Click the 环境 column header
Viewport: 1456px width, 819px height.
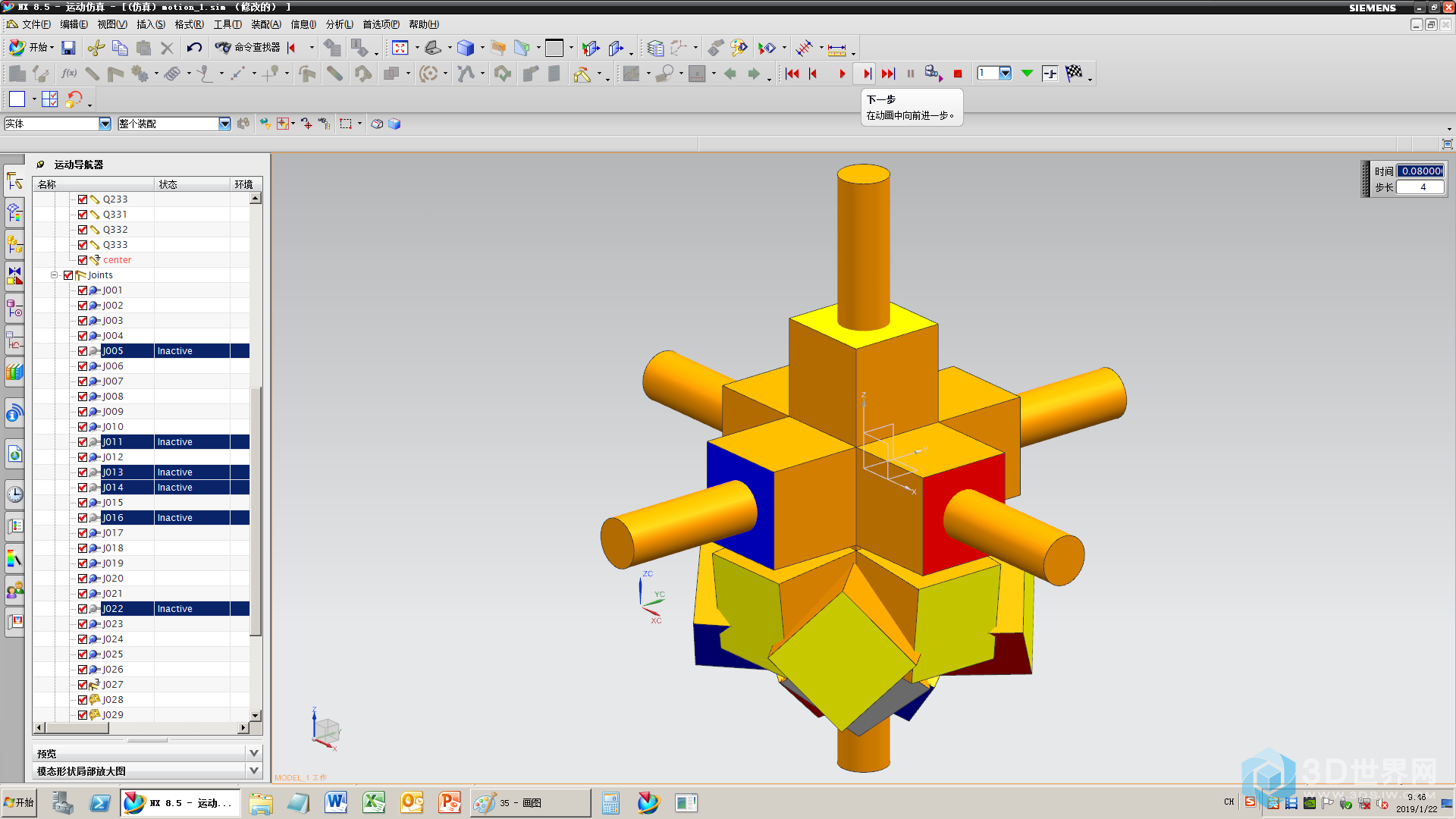(245, 184)
